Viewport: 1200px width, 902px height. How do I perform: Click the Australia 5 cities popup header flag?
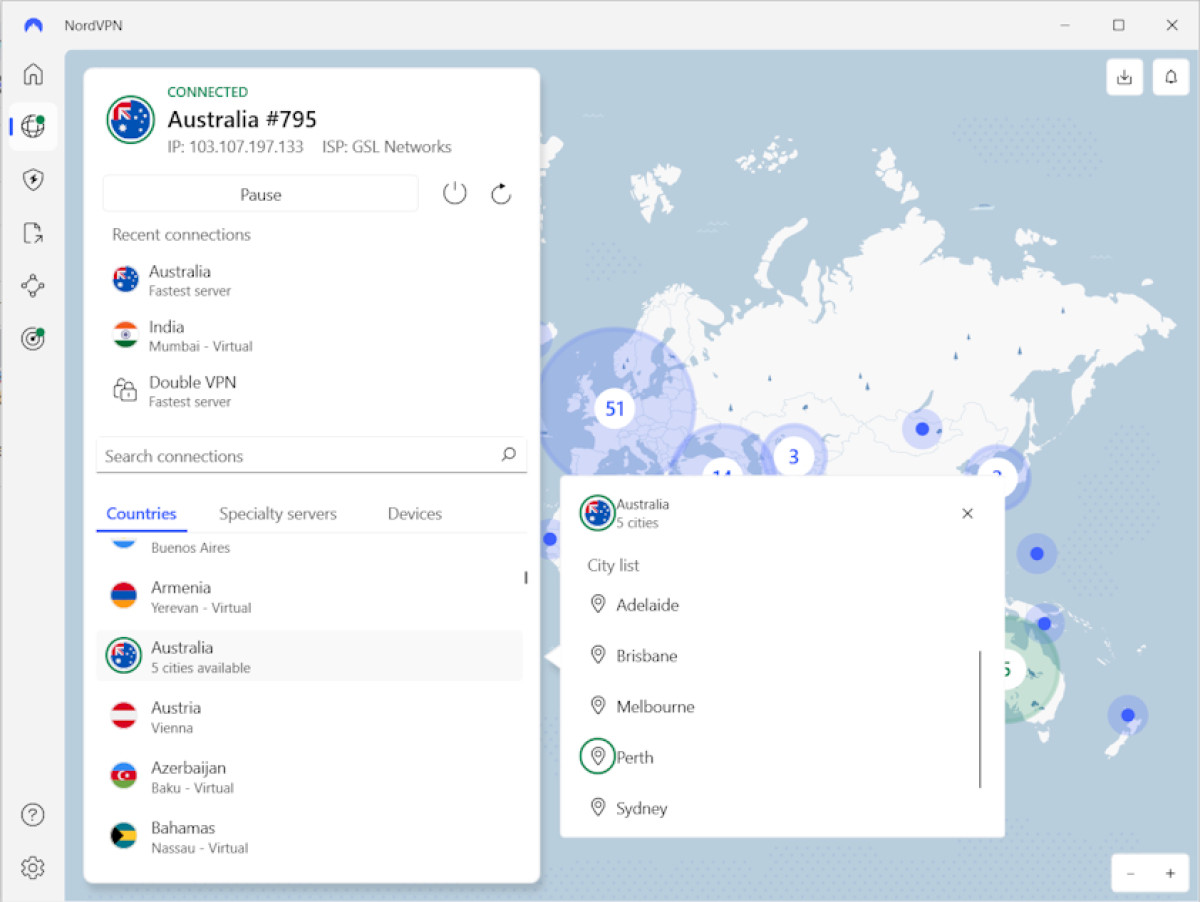click(x=597, y=512)
